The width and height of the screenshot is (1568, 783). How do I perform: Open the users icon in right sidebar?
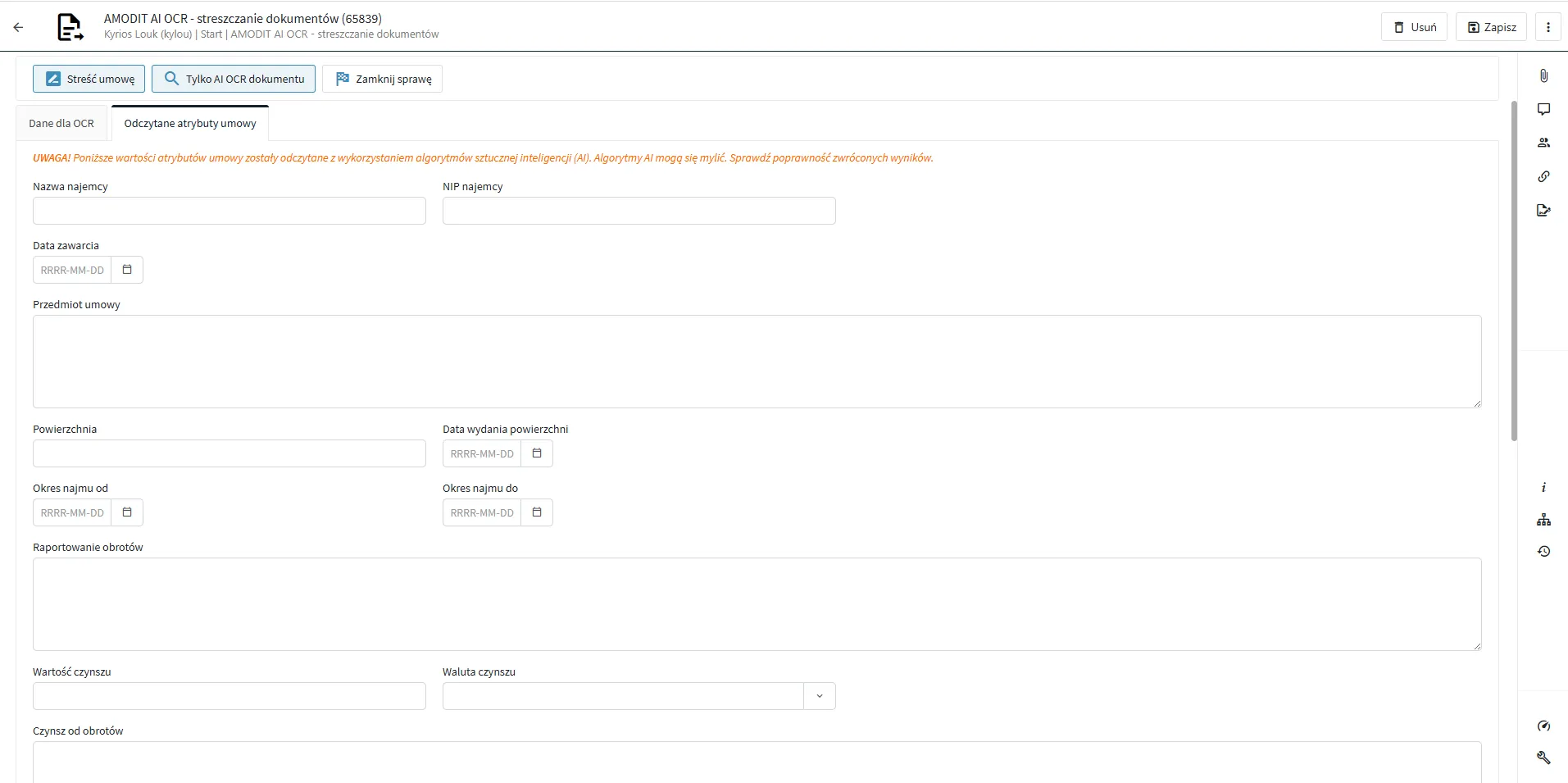[1543, 143]
